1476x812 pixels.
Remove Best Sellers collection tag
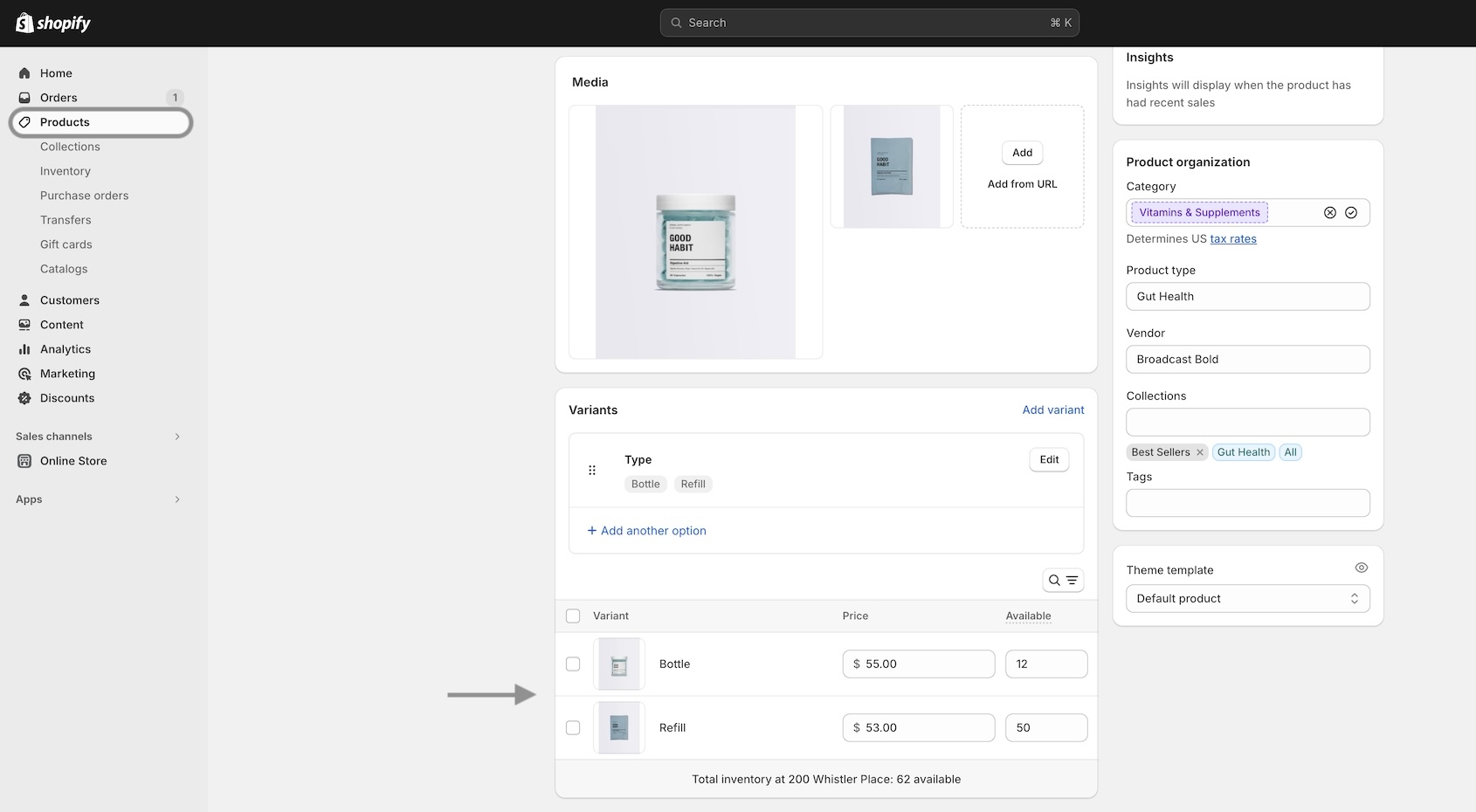1200,452
